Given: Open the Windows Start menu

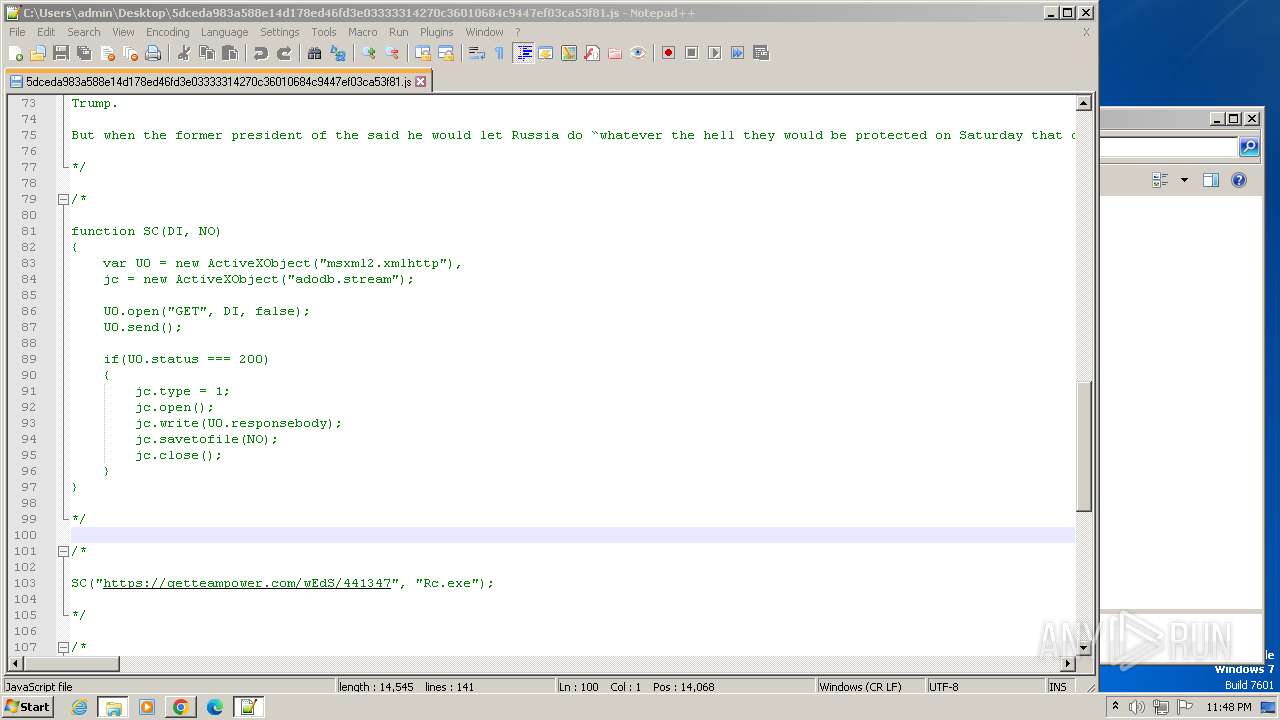Looking at the screenshot, I should 27,707.
